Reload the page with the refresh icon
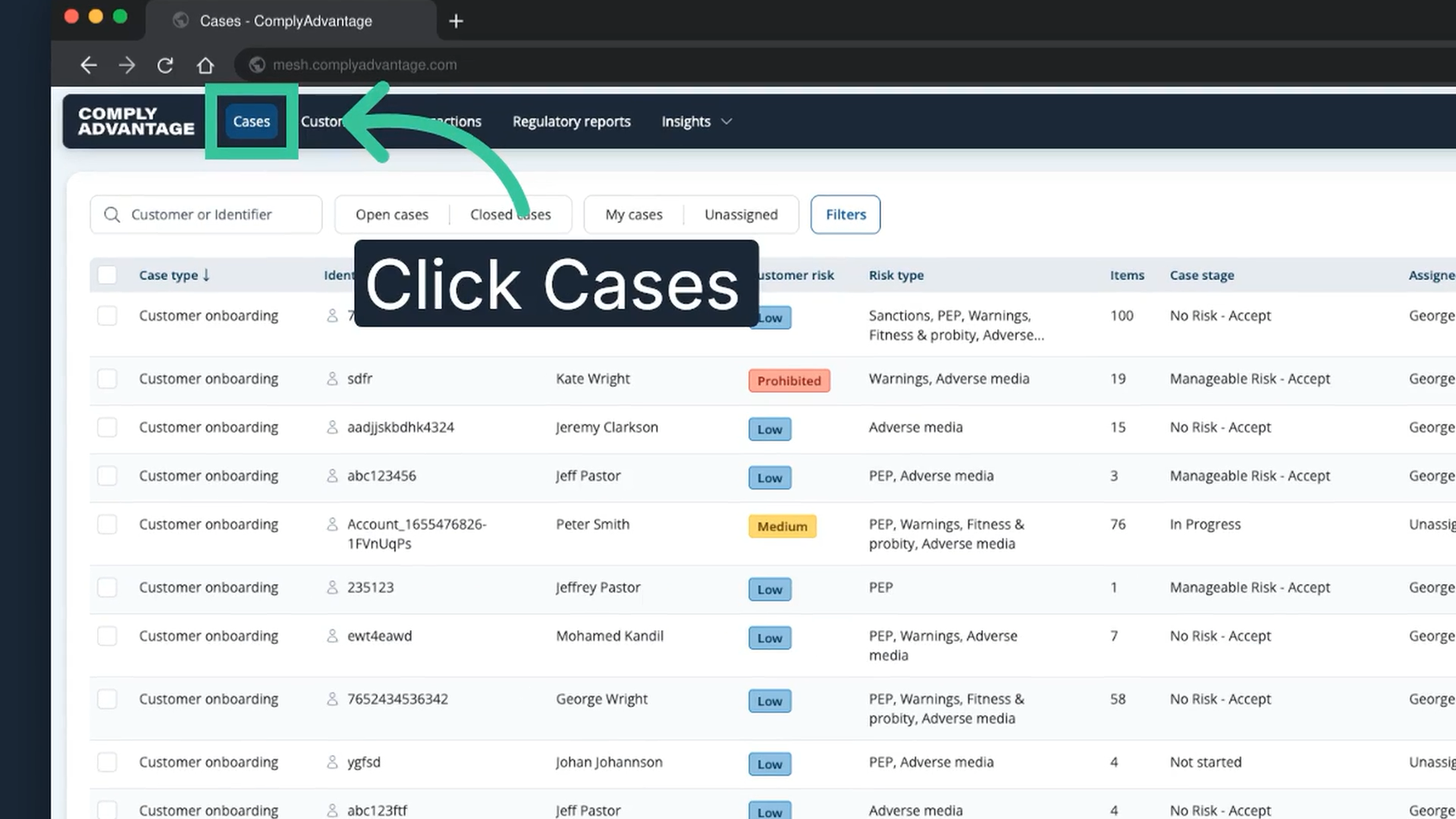The image size is (1456, 819). tap(165, 65)
